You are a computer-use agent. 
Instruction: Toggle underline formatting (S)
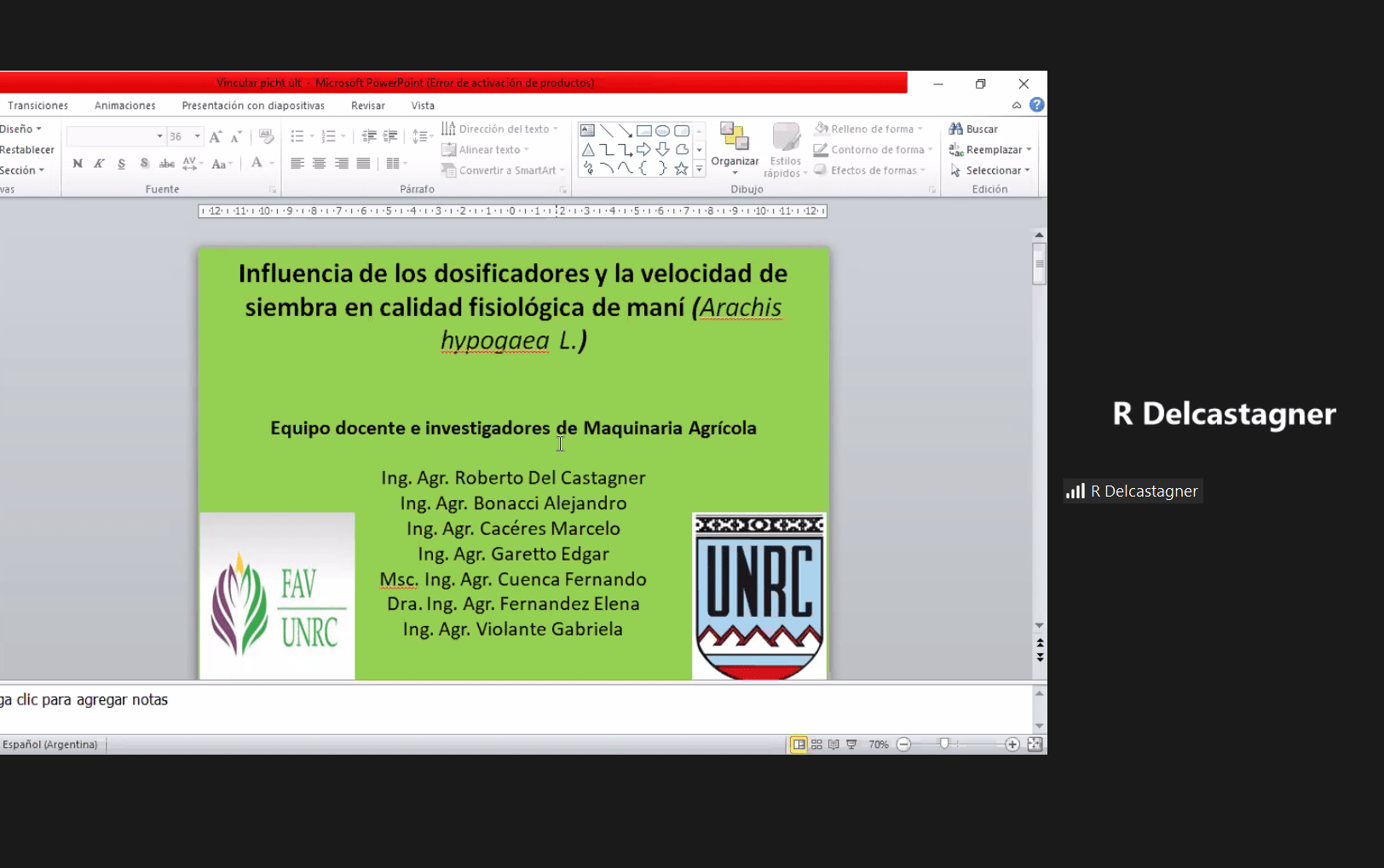(121, 164)
